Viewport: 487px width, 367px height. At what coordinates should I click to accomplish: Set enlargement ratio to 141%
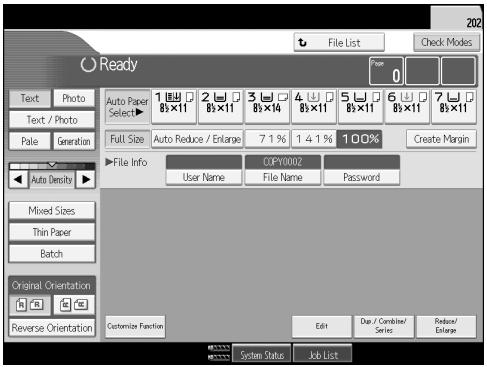[314, 139]
